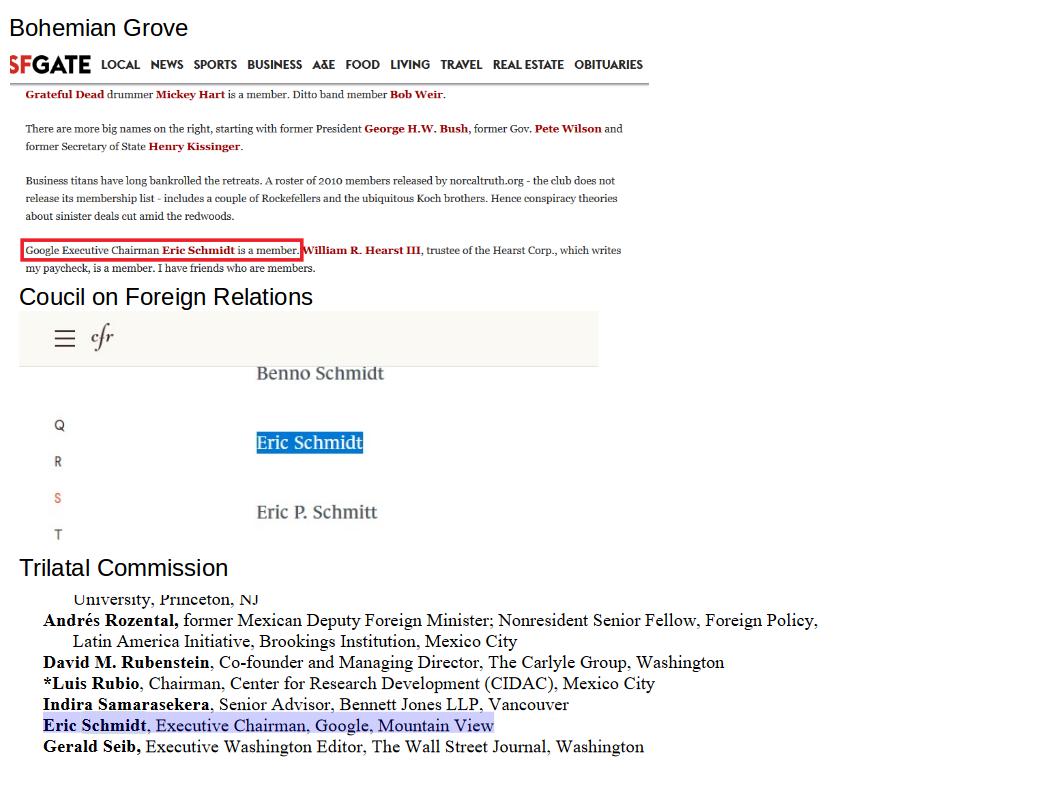Open the BUSINESS section
The width and height of the screenshot is (1058, 794).
click(x=275, y=65)
